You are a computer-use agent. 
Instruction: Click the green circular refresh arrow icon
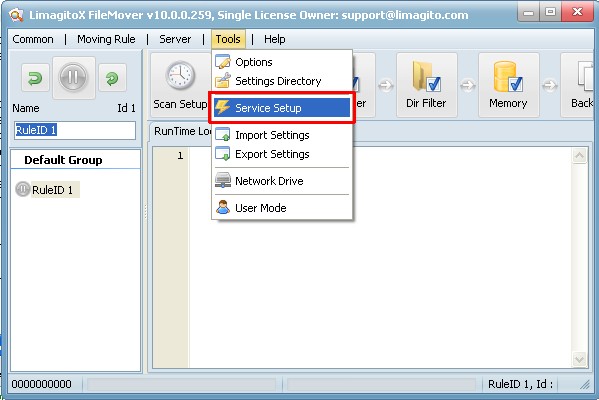tap(112, 78)
